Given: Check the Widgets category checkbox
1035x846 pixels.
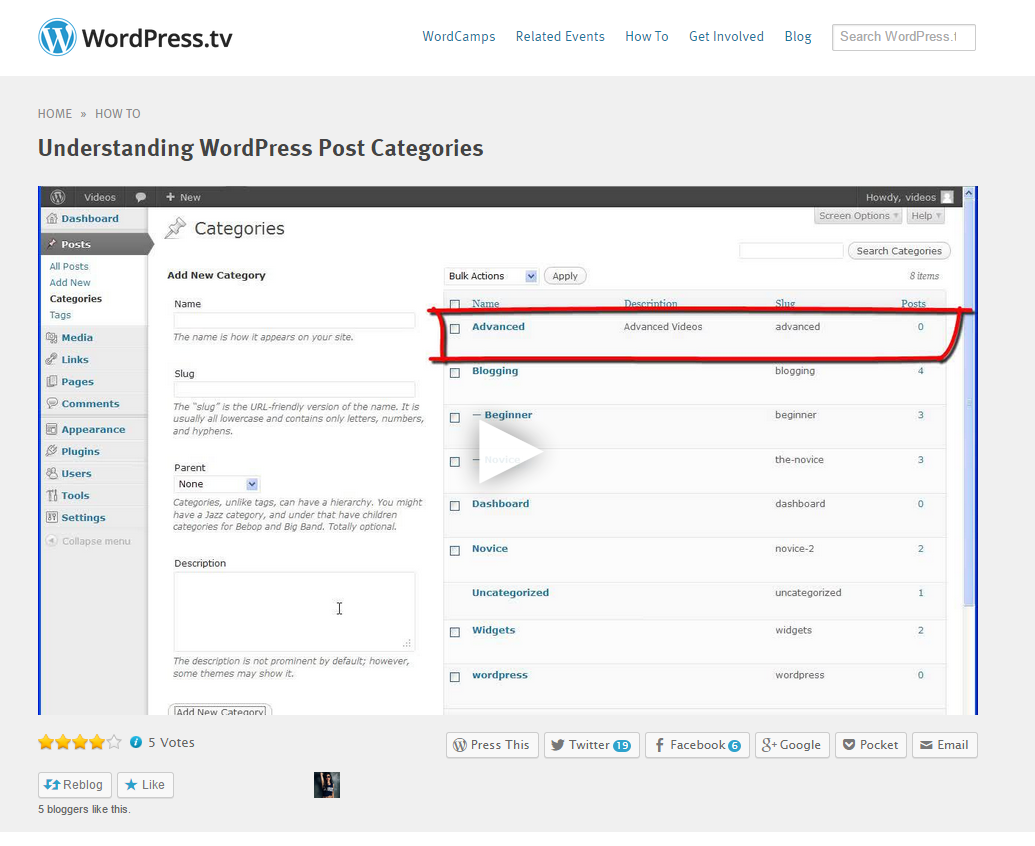Looking at the screenshot, I should coord(455,632).
